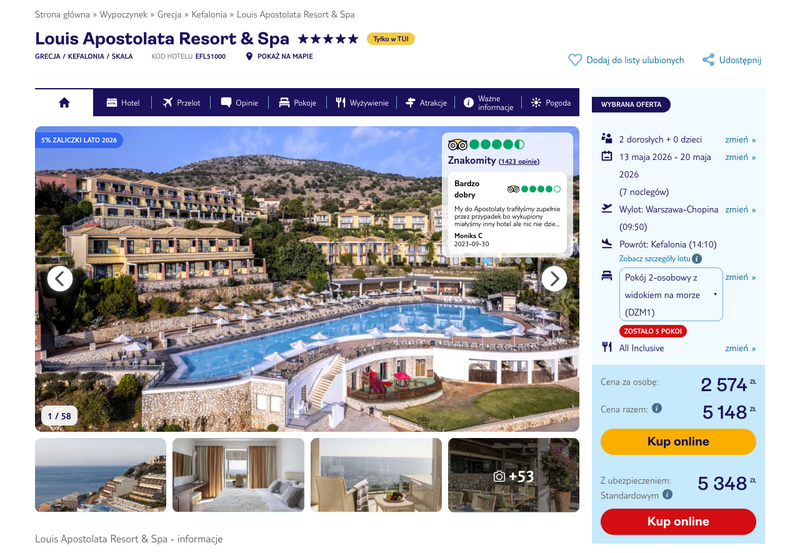The image size is (800, 553).
Task: Open the room type dropdown
Action: (x=671, y=294)
